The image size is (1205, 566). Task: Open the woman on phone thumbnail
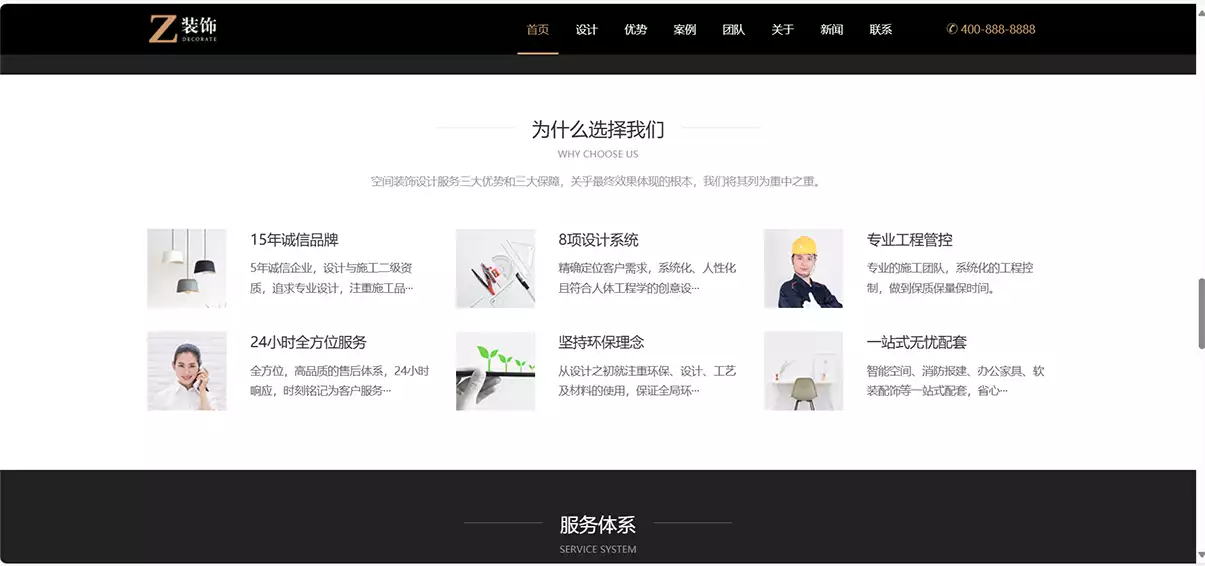(x=187, y=371)
